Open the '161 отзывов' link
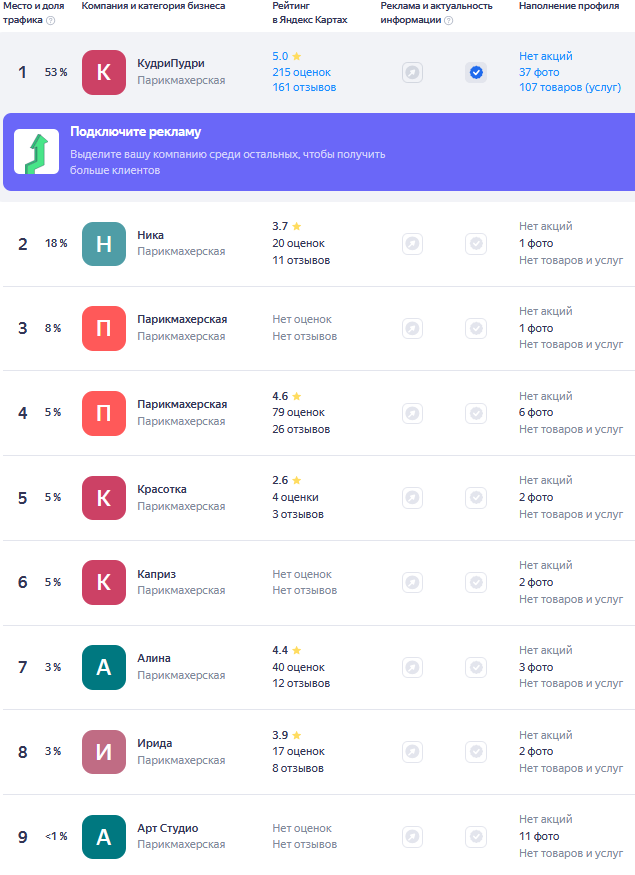 coord(304,88)
